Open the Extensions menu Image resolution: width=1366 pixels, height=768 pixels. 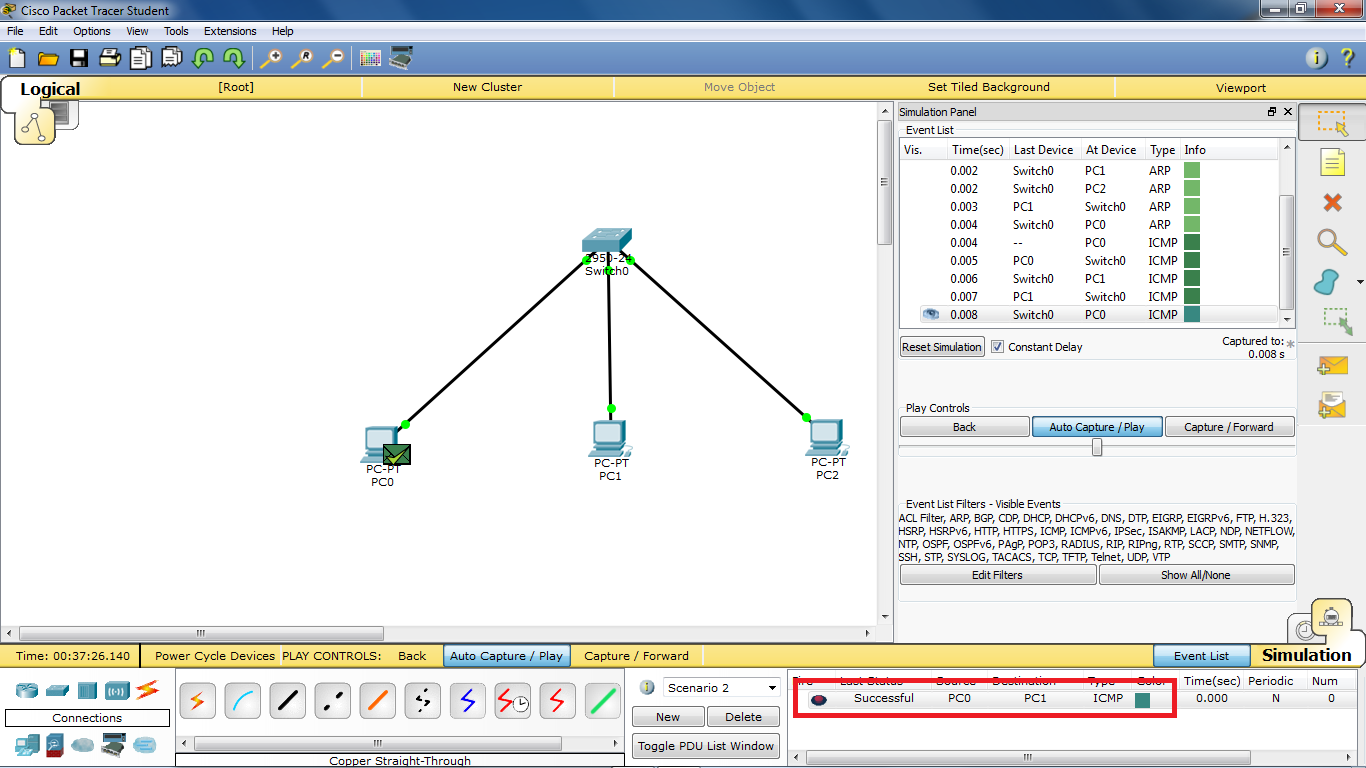(x=230, y=31)
